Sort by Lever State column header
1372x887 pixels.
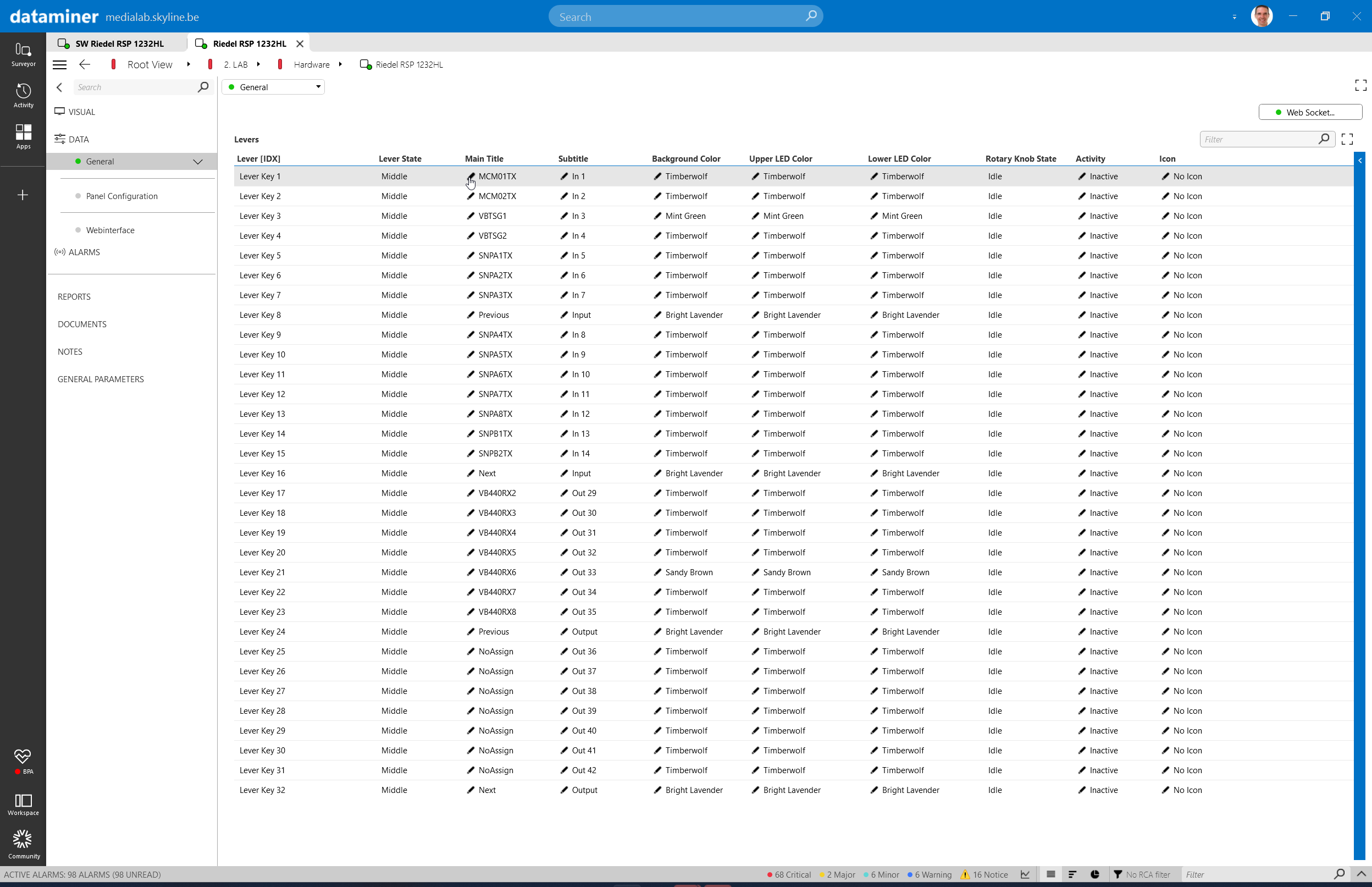tap(400, 158)
